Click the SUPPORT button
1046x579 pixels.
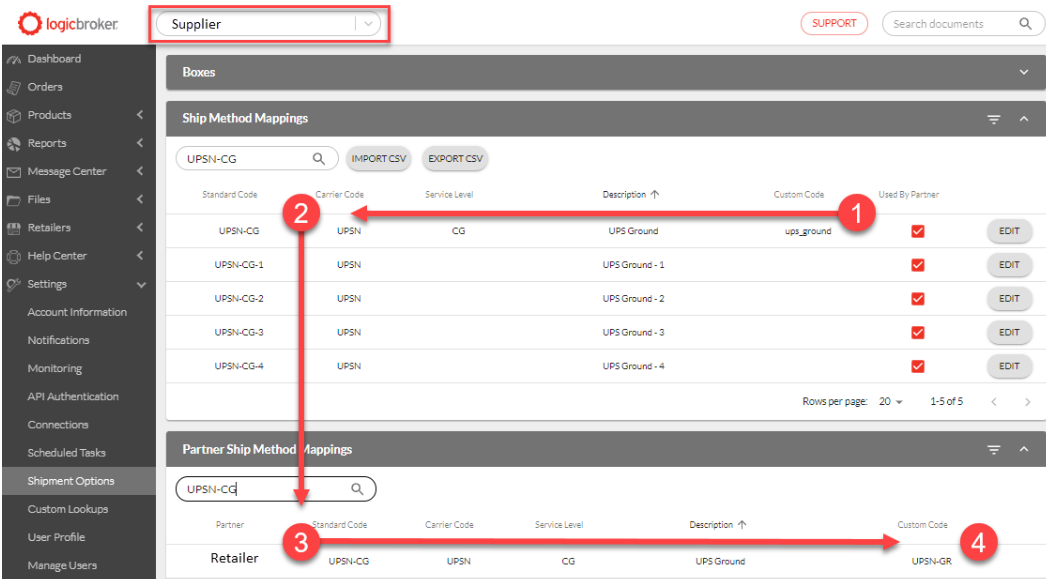(x=833, y=24)
